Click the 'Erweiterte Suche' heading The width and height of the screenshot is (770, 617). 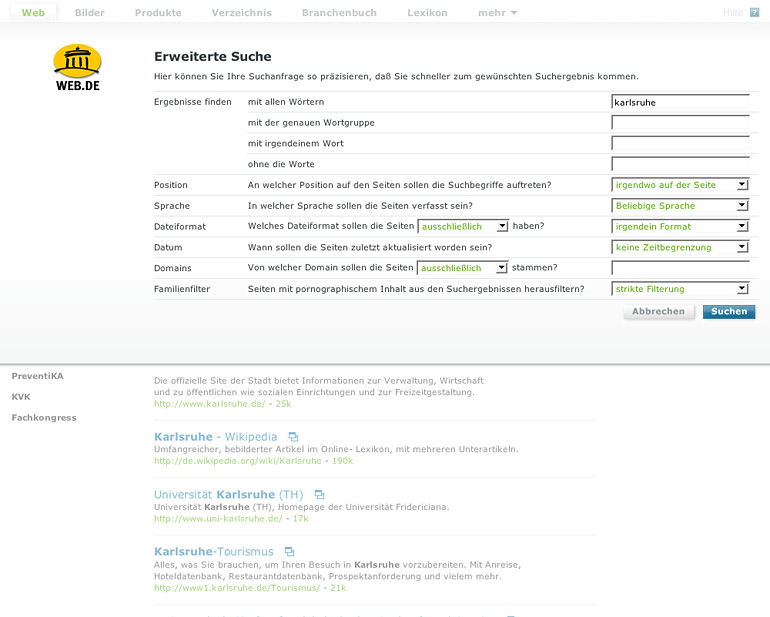click(213, 56)
